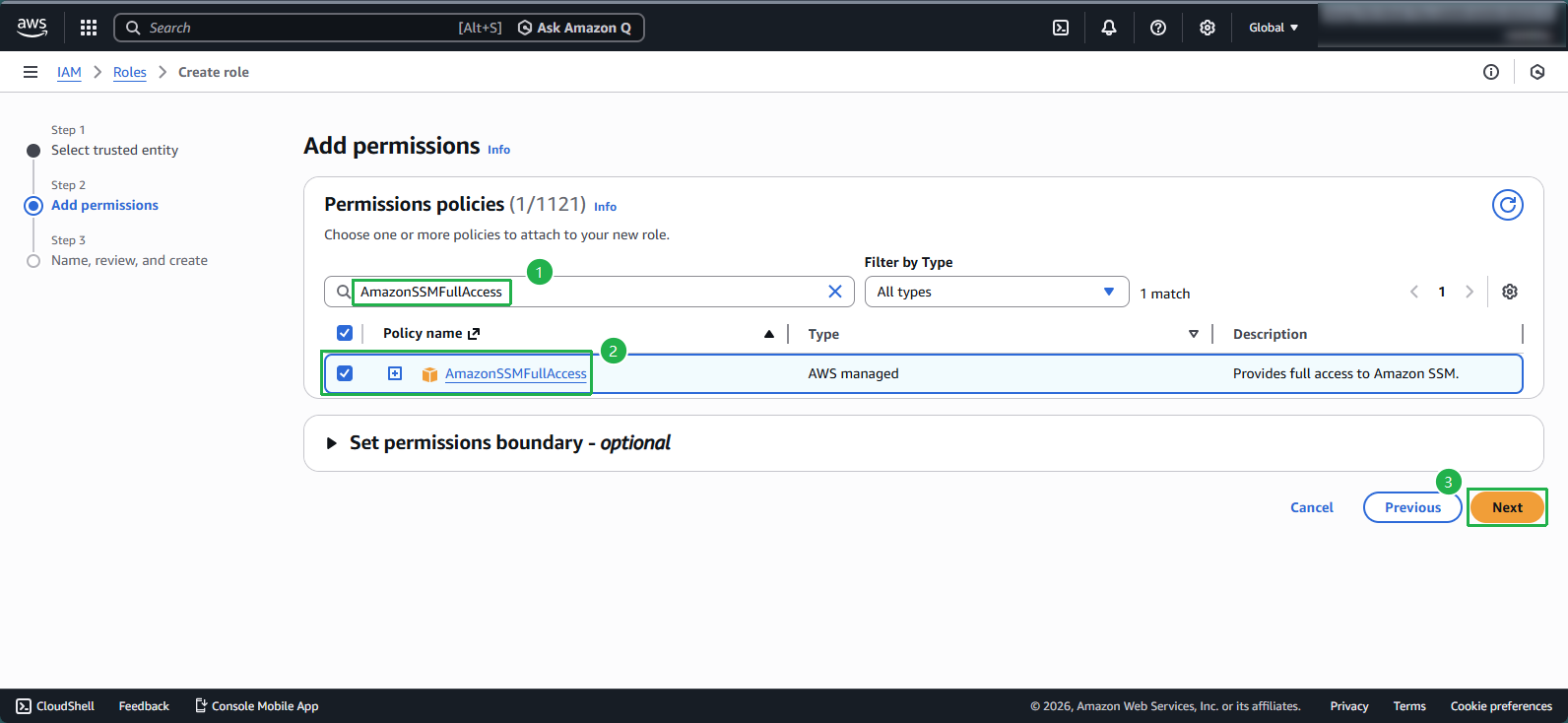Click Info link next to Permissions policies
This screenshot has width=1568, height=723.
click(x=605, y=207)
